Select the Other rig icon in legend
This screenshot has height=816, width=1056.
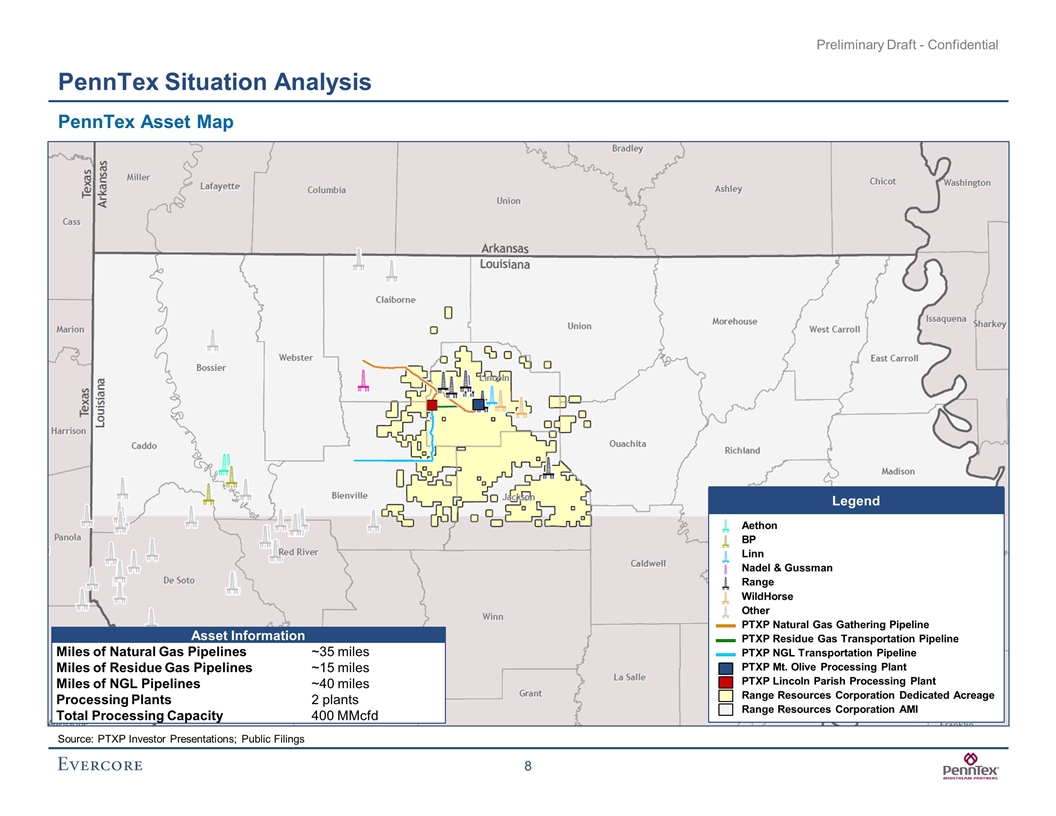tap(725, 611)
